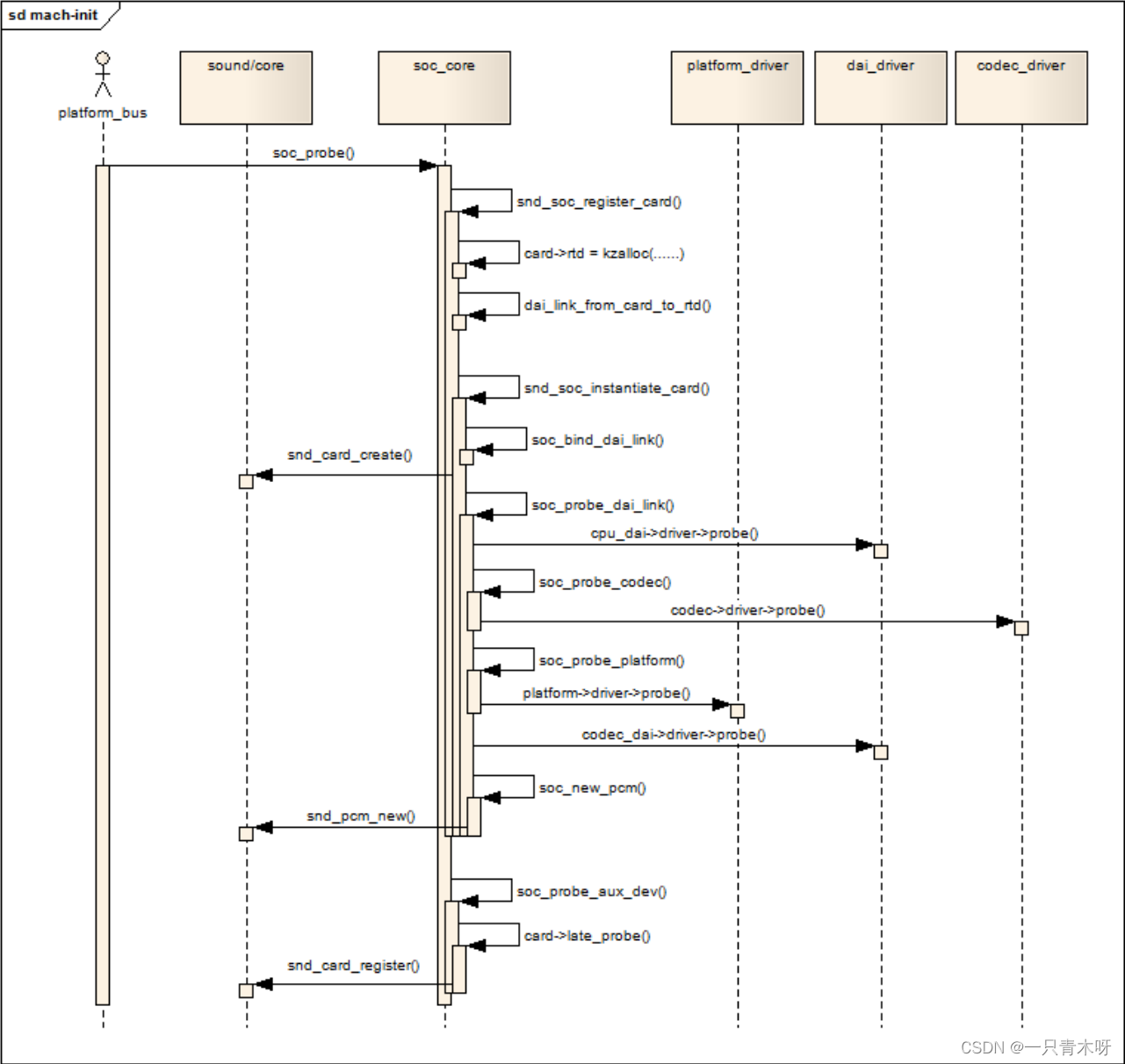The width and height of the screenshot is (1125, 1064).
Task: Expand the sd mach-init frame label
Action: point(54,14)
